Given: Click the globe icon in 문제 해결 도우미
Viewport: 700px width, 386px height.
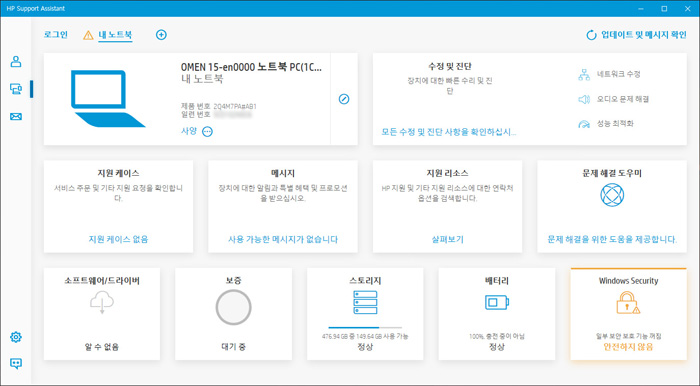Looking at the screenshot, I should [612, 195].
